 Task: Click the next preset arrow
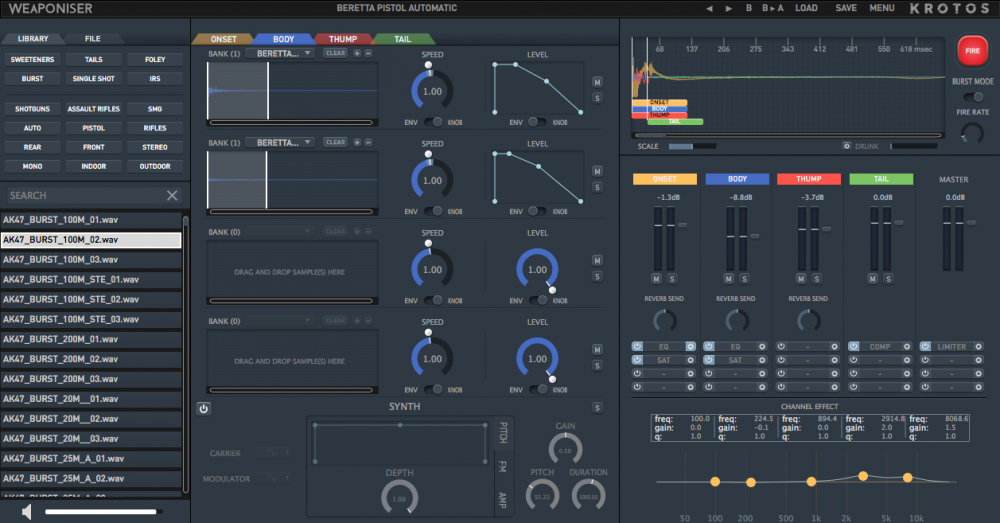coord(728,8)
